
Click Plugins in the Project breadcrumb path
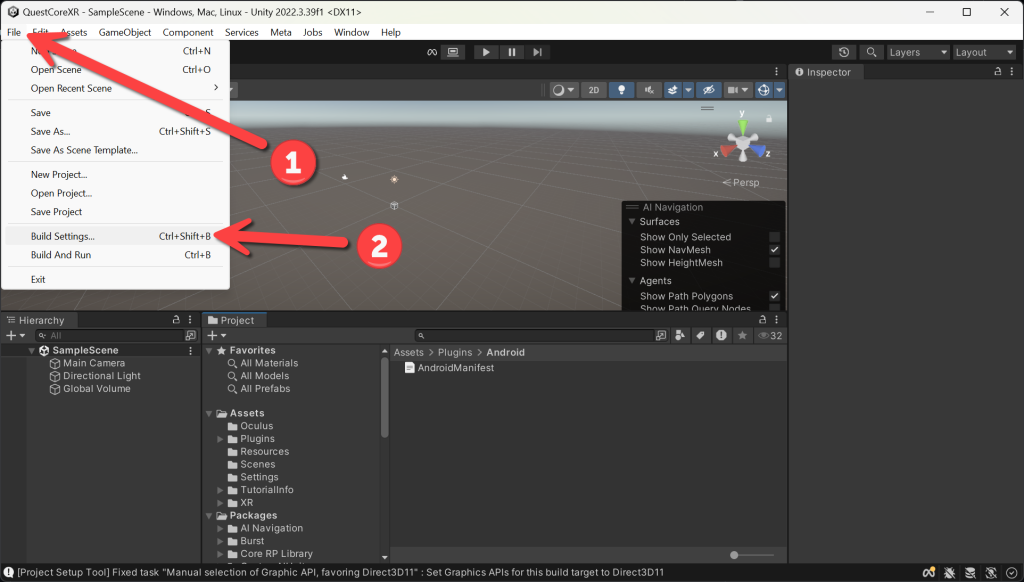click(455, 352)
